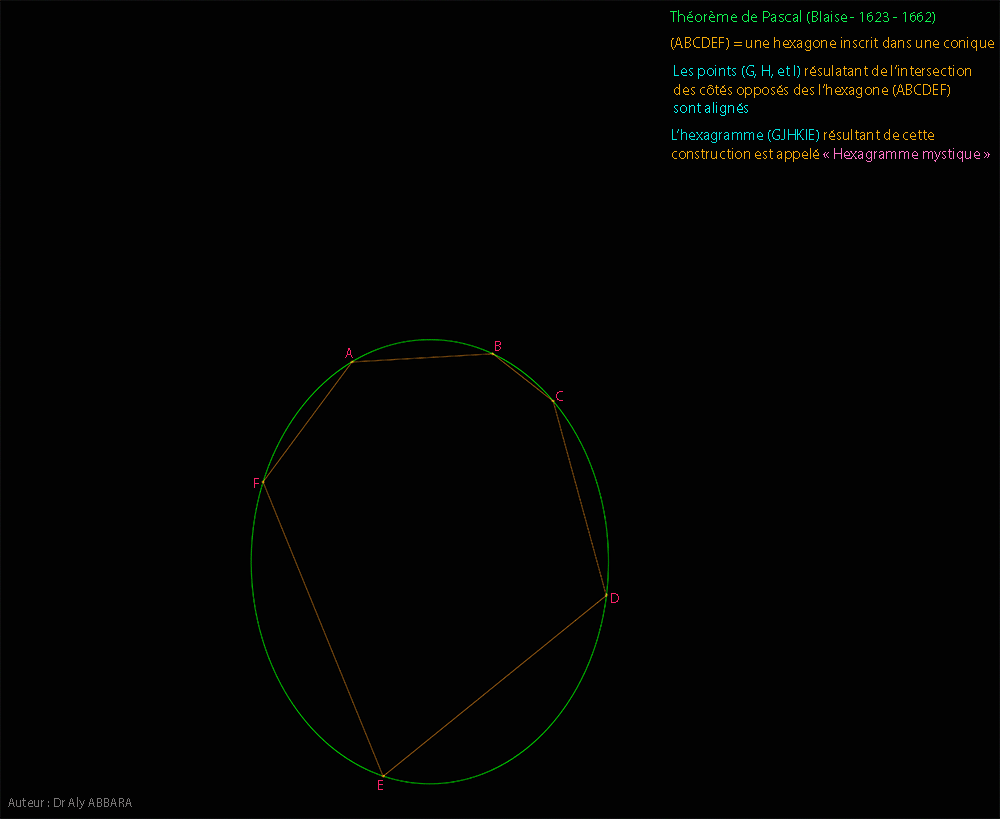Select the long side DE of the hexagon
Image resolution: width=1000 pixels, height=819 pixels.
point(495,685)
